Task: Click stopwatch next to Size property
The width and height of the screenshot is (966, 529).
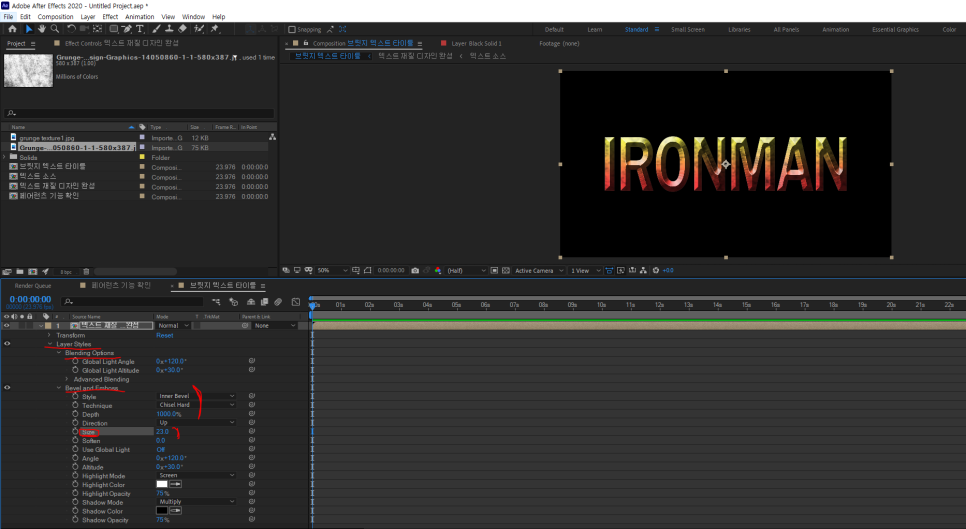Action: point(75,432)
